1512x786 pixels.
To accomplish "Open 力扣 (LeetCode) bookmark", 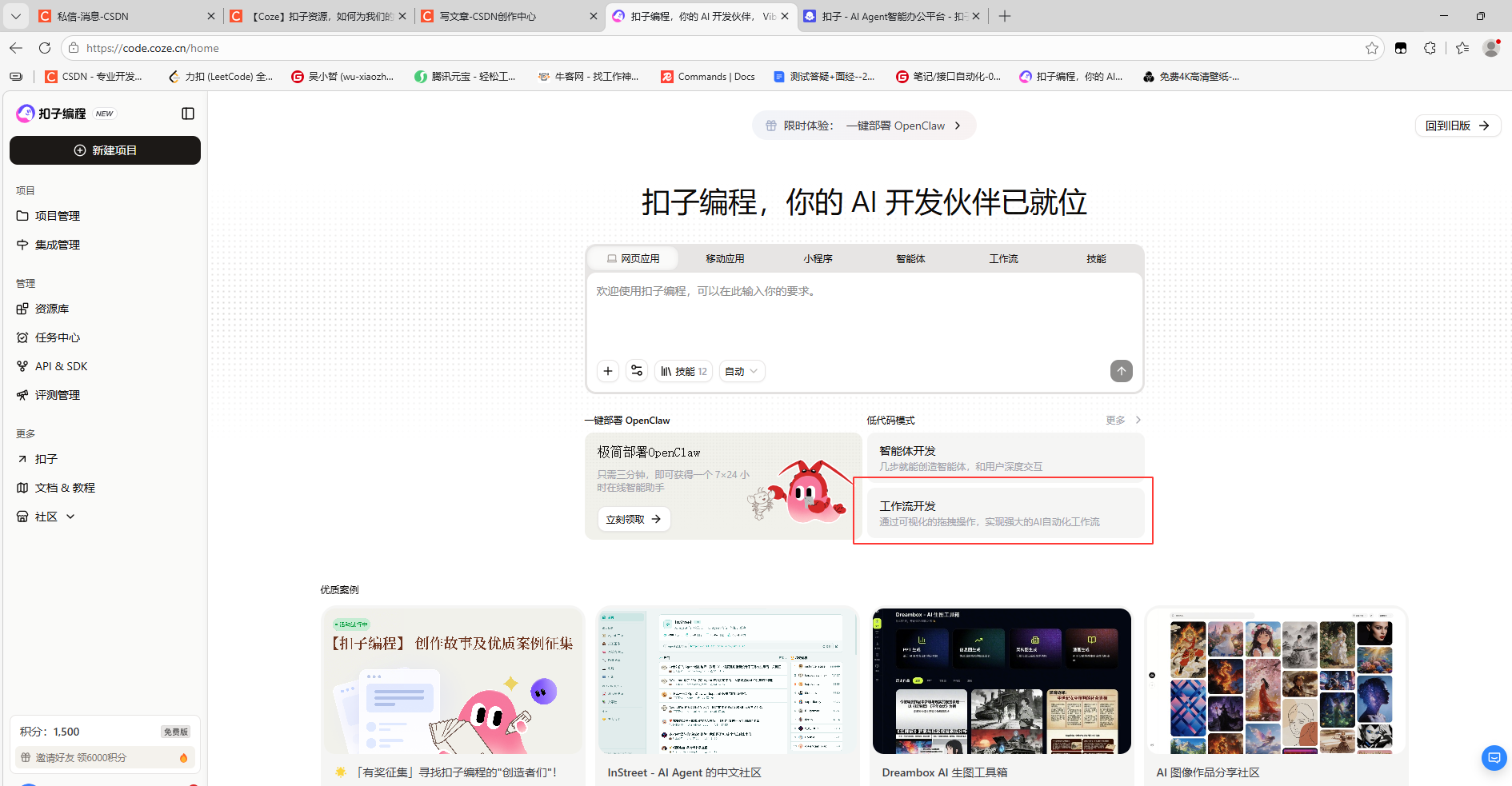I will click(221, 77).
